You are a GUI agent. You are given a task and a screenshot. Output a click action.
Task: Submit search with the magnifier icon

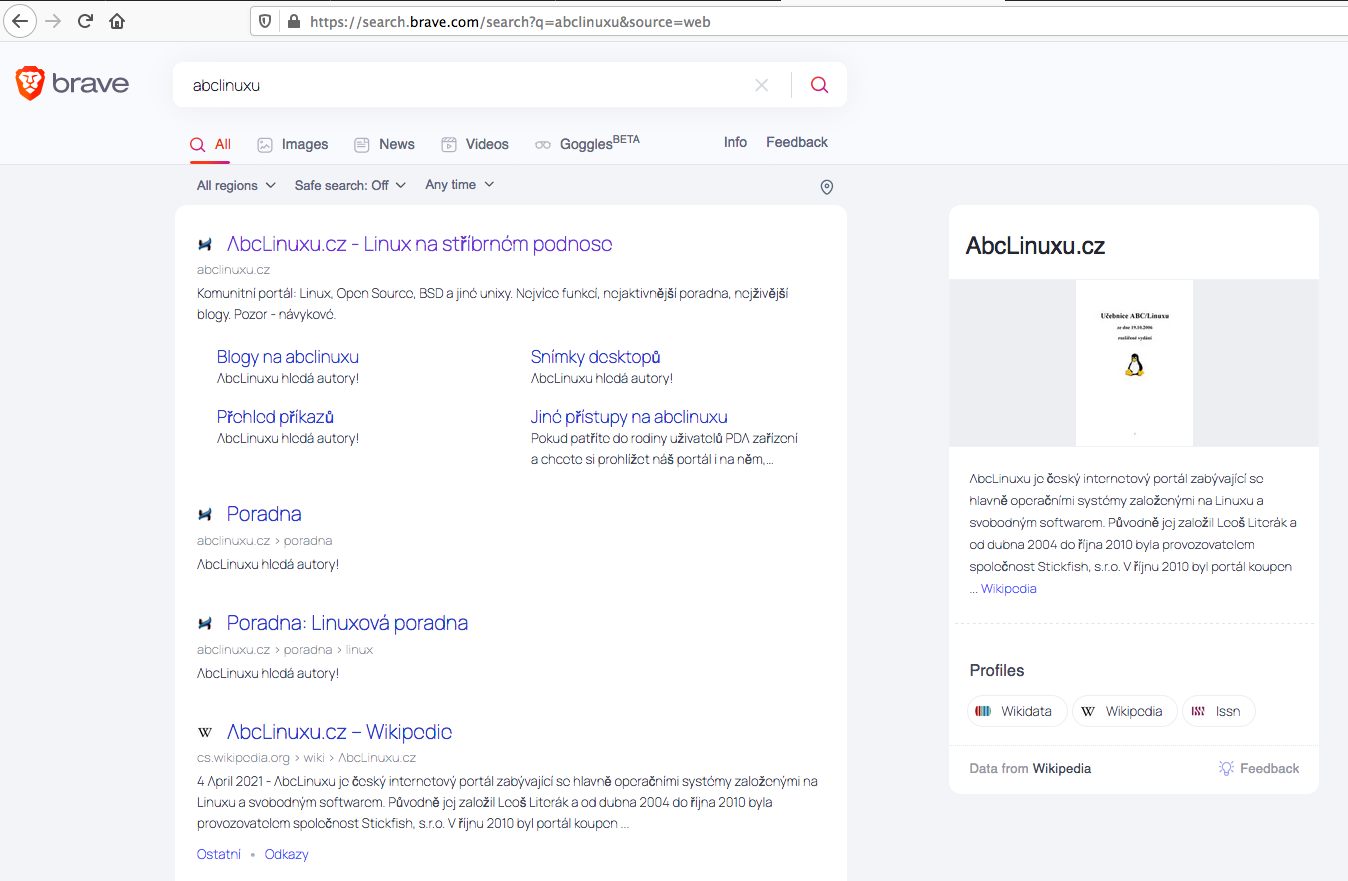tap(820, 85)
